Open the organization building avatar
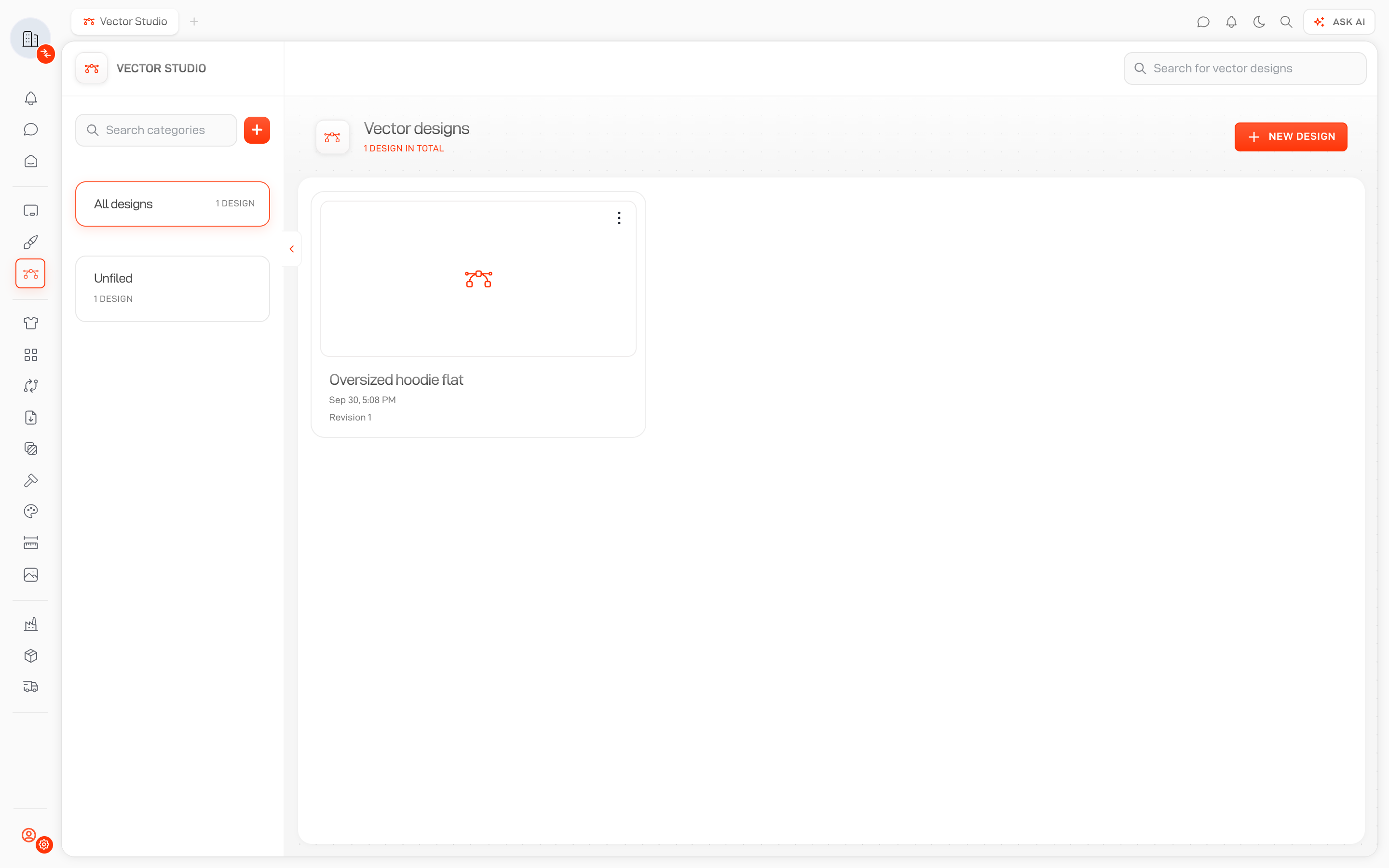 [x=30, y=38]
